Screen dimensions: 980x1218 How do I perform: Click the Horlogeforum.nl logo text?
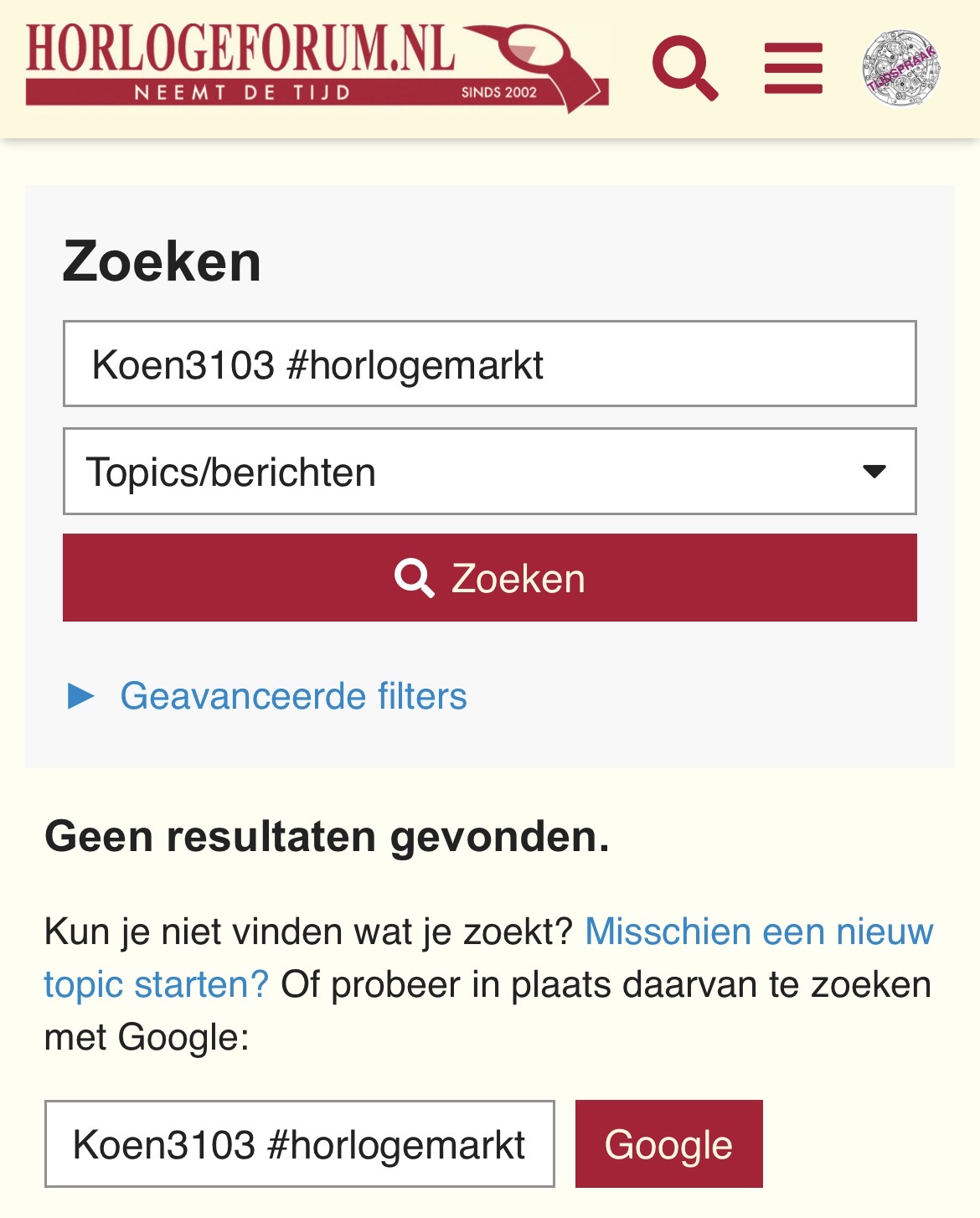[x=240, y=49]
